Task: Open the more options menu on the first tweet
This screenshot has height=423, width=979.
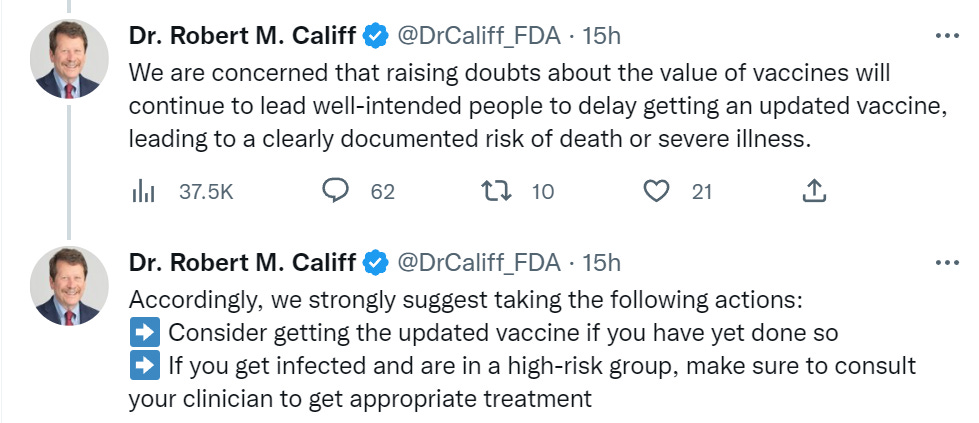Action: 945,36
